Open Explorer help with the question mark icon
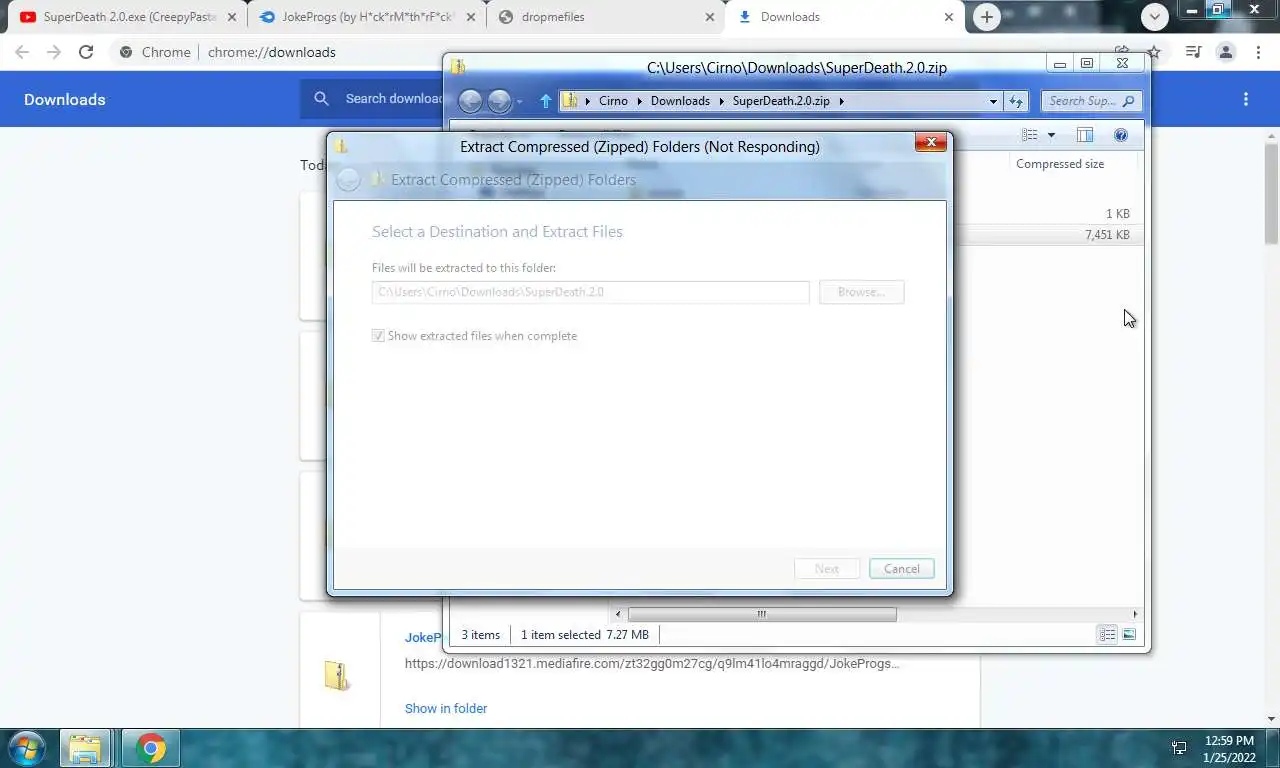Image resolution: width=1280 pixels, height=768 pixels. pos(1121,135)
